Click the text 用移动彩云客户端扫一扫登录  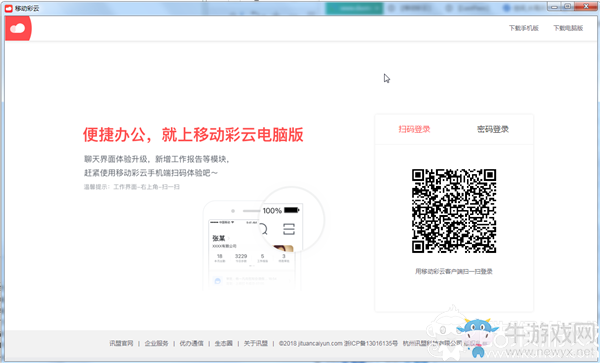[454, 271]
